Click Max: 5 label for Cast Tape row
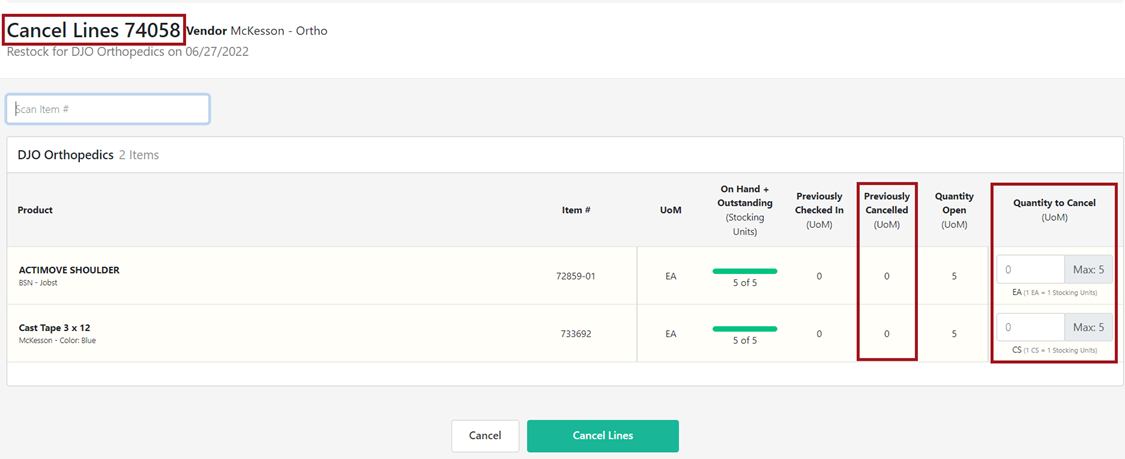Image resolution: width=1125 pixels, height=459 pixels. click(1088, 327)
